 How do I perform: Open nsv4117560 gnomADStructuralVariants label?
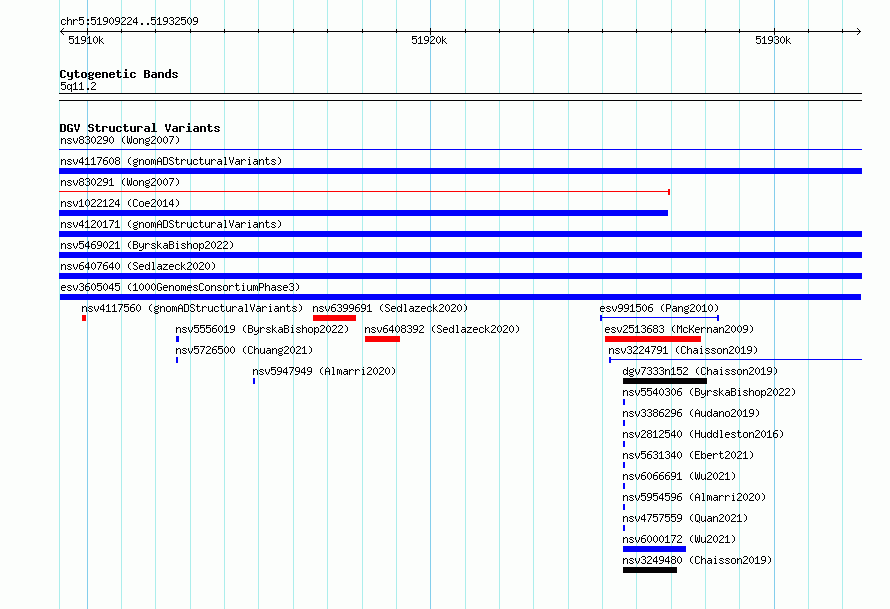pos(192,308)
